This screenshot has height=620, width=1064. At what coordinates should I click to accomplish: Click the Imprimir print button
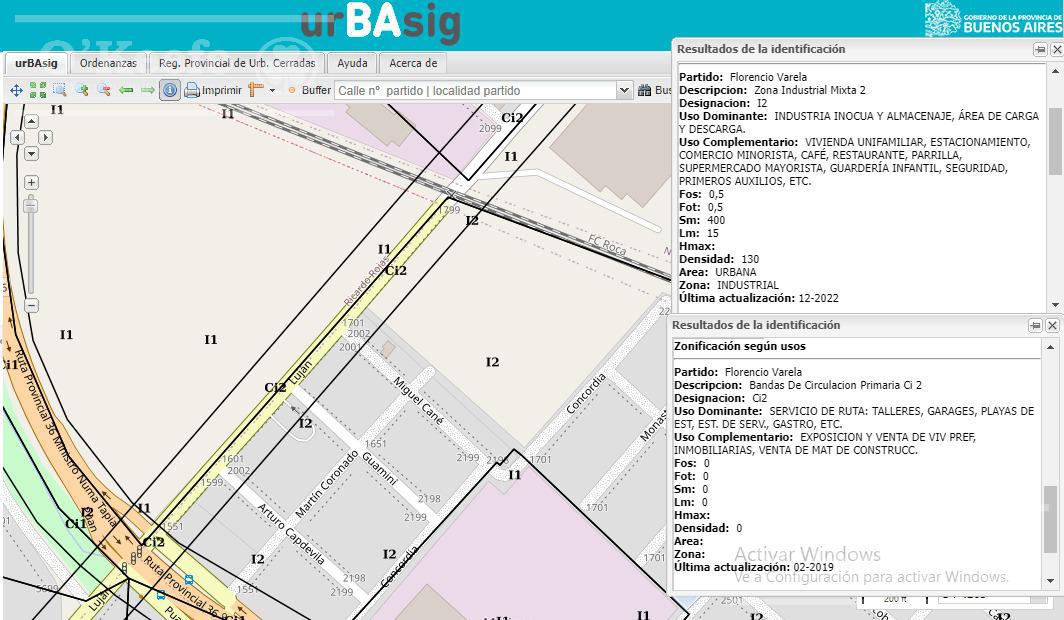213,90
